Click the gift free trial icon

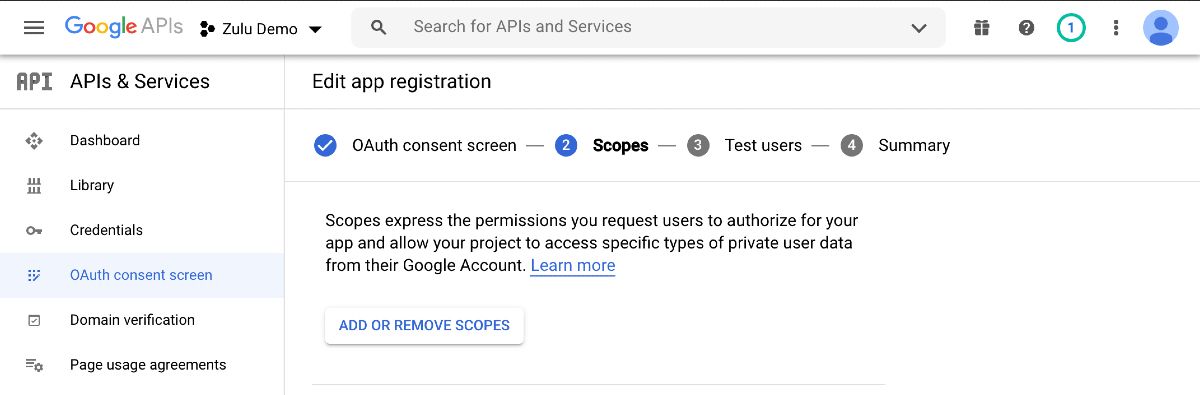click(981, 28)
